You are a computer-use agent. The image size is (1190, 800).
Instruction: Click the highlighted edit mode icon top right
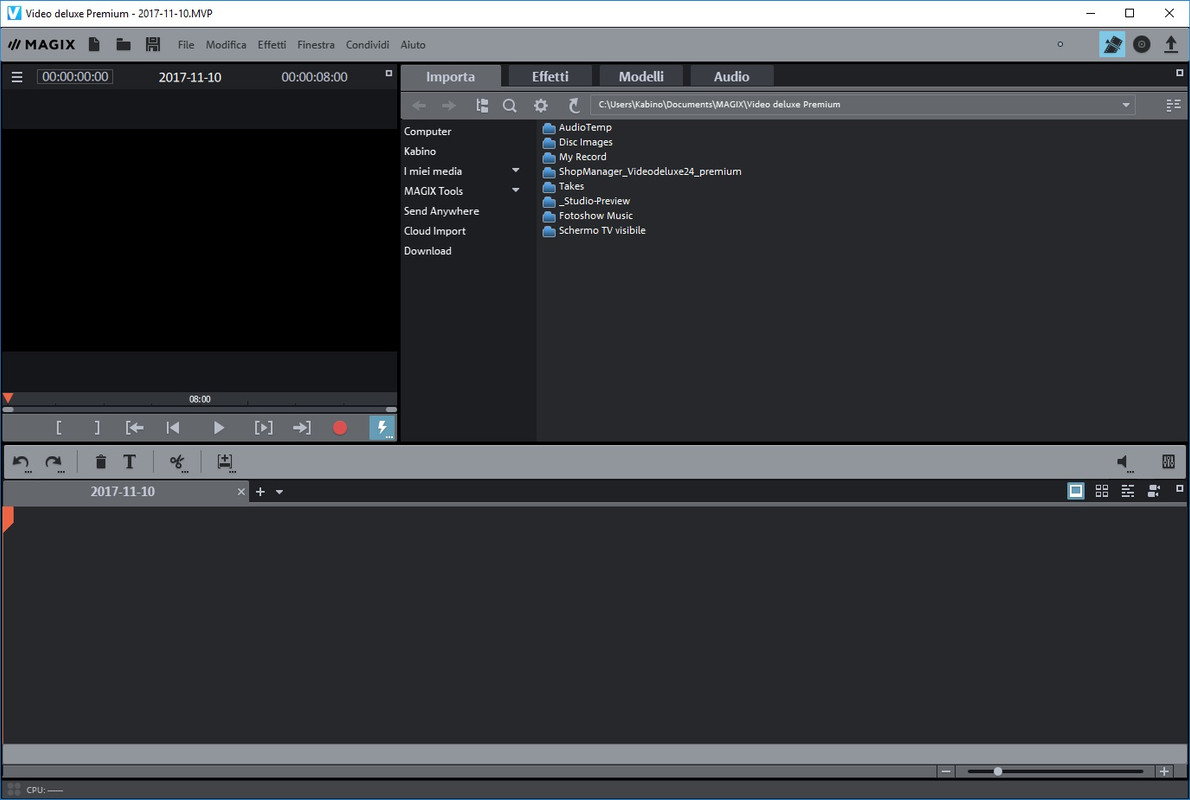click(x=1112, y=44)
